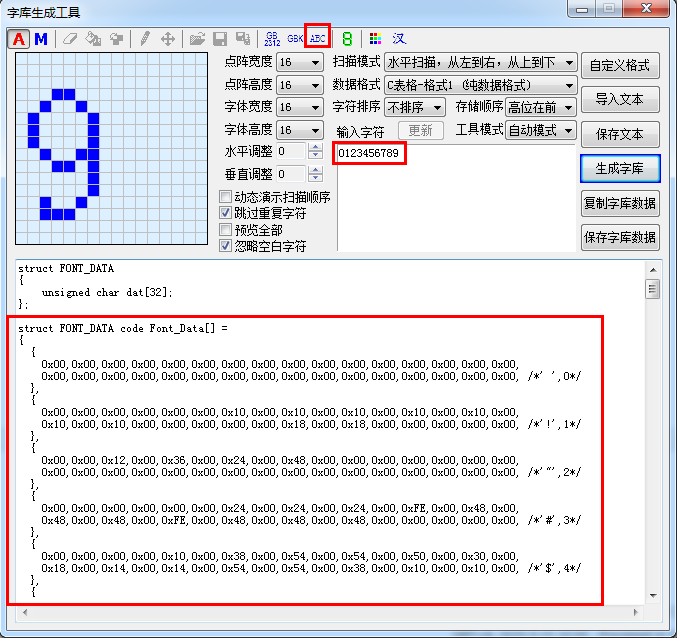The width and height of the screenshot is (680, 642).
Task: Expand the 字体高度 combo box
Action: [300, 130]
